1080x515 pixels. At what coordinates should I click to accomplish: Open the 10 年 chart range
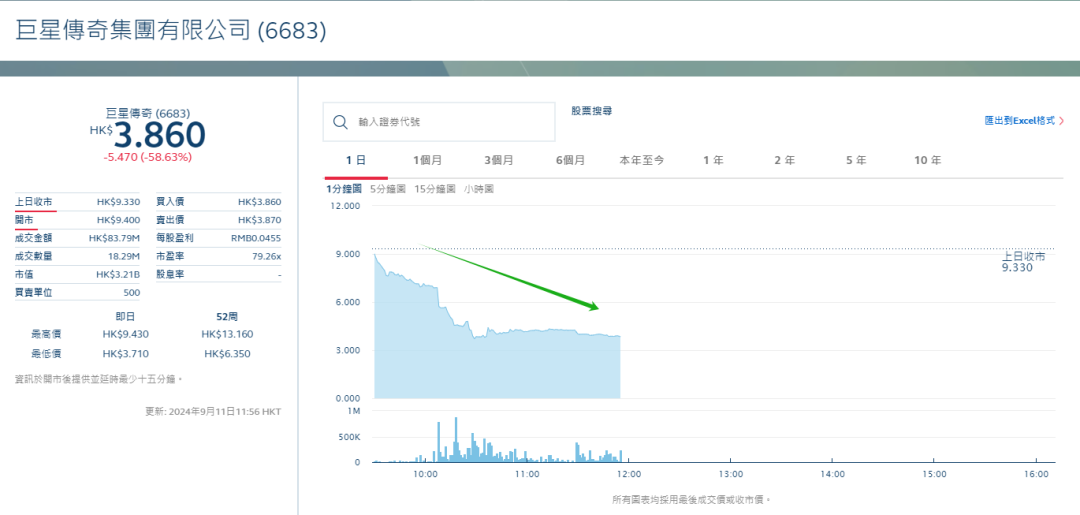928,160
